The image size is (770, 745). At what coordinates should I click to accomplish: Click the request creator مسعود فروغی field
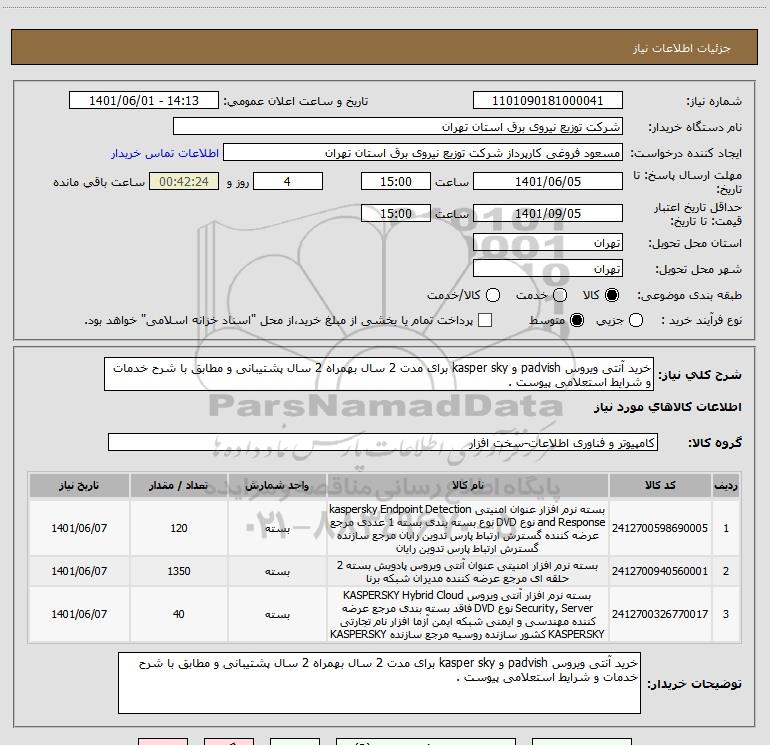tap(423, 153)
